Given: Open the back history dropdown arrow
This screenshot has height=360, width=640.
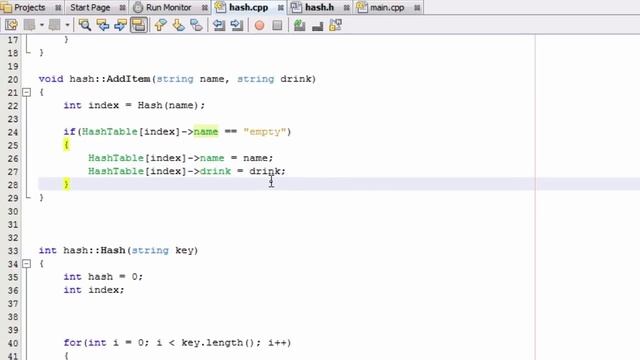Looking at the screenshot, I should 42,25.
